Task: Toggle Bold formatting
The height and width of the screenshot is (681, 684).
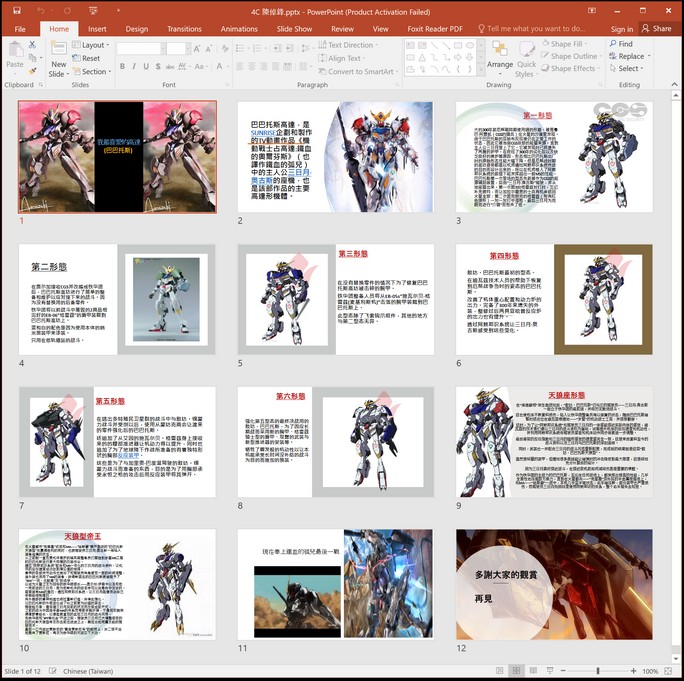Action: 123,66
